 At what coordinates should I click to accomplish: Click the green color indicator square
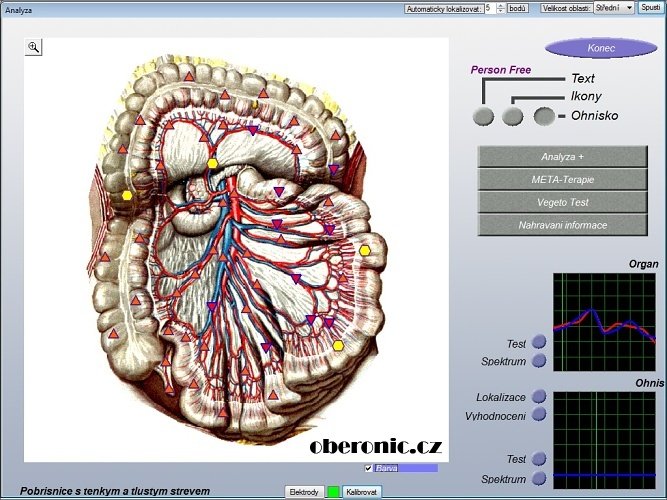333,492
